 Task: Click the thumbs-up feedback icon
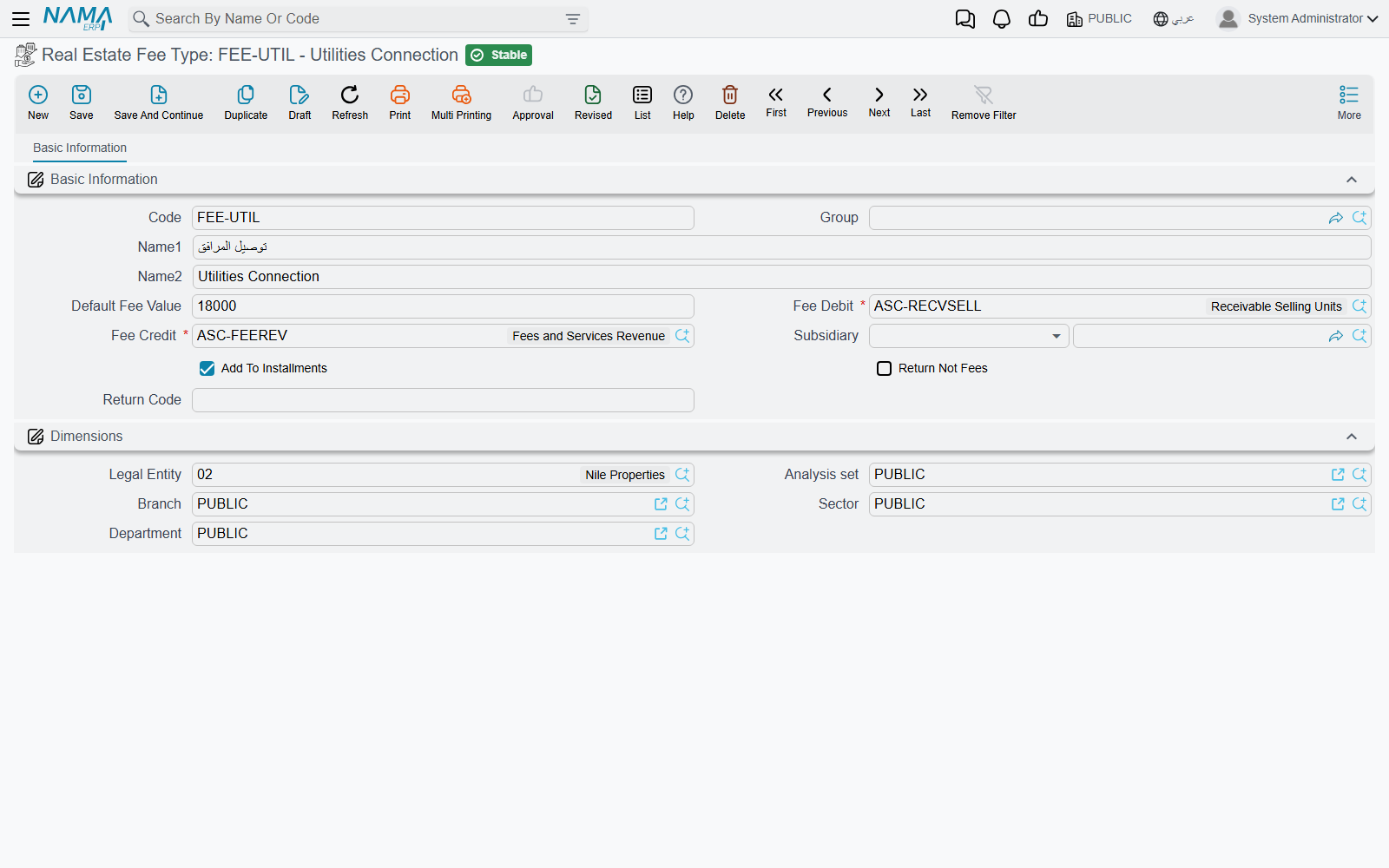point(1038,18)
